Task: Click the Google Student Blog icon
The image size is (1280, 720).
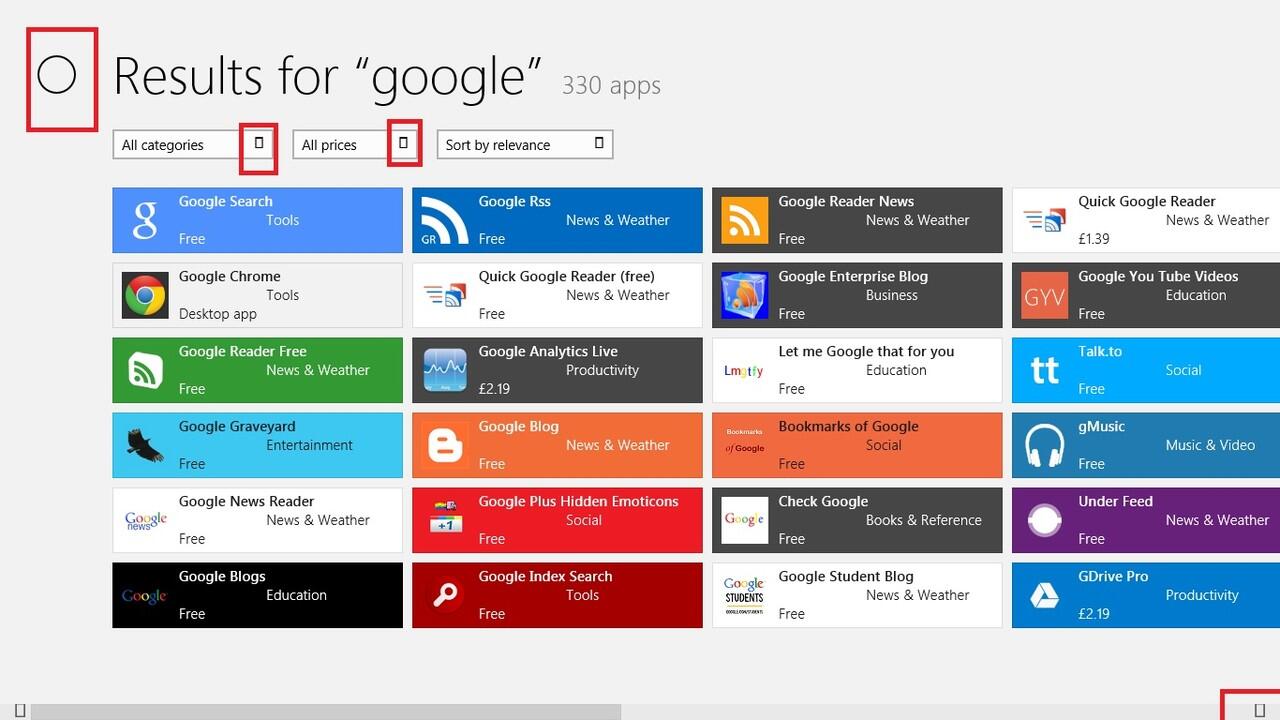Action: 745,595
